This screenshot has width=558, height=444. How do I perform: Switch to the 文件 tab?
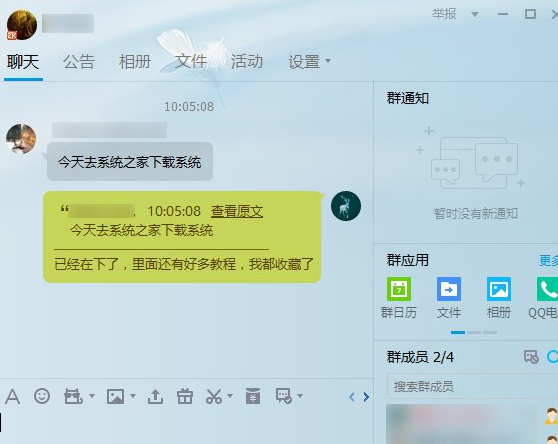point(191,62)
